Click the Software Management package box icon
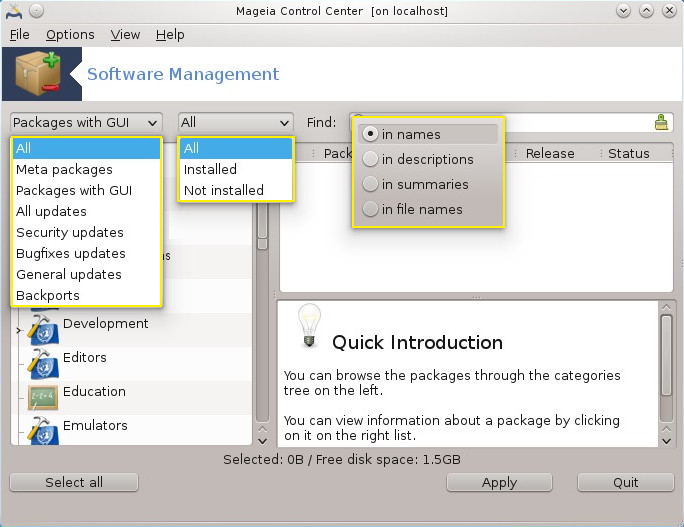The height and width of the screenshot is (527, 684). pos(38,73)
